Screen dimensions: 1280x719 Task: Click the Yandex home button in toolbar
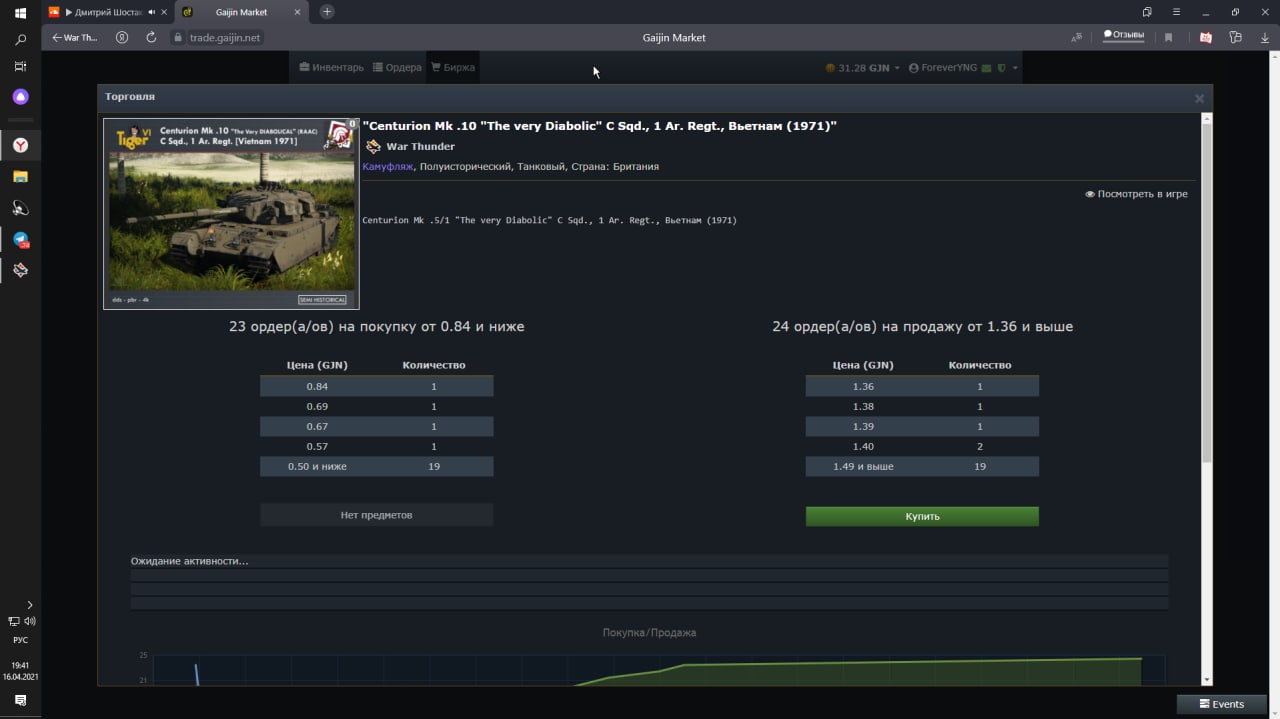coord(122,37)
